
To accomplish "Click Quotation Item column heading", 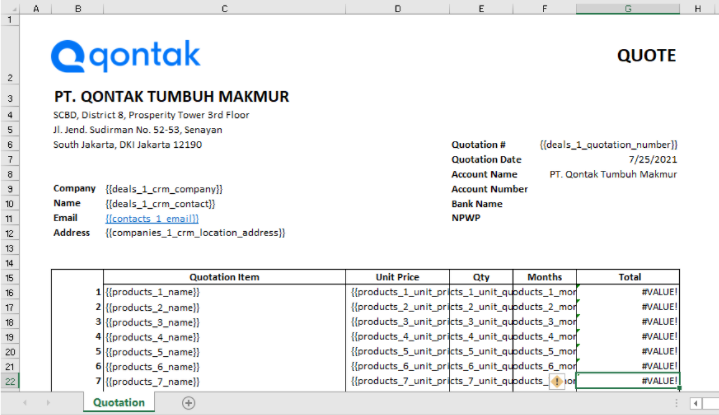I will [224, 277].
